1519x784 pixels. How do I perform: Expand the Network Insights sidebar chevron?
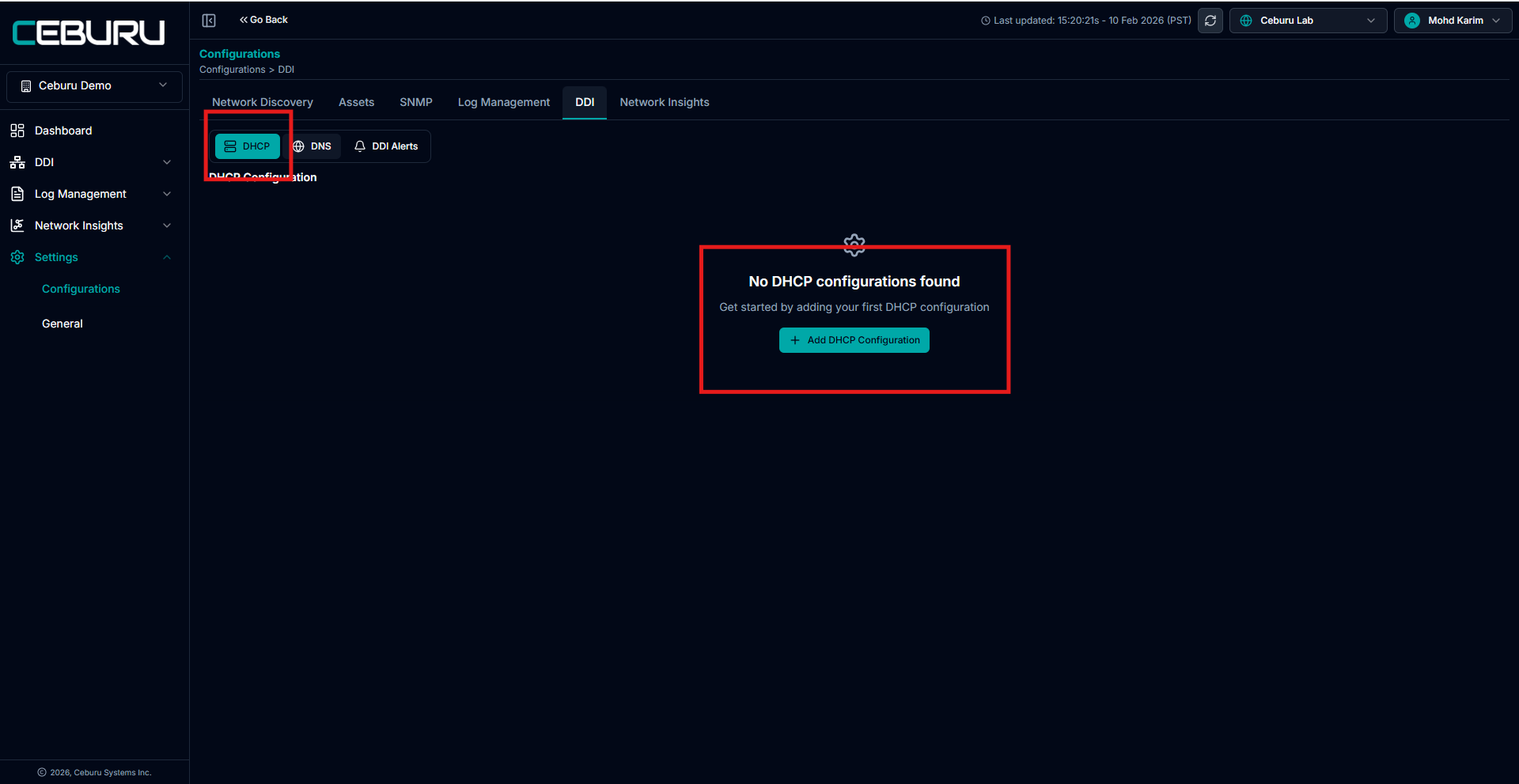tap(167, 225)
